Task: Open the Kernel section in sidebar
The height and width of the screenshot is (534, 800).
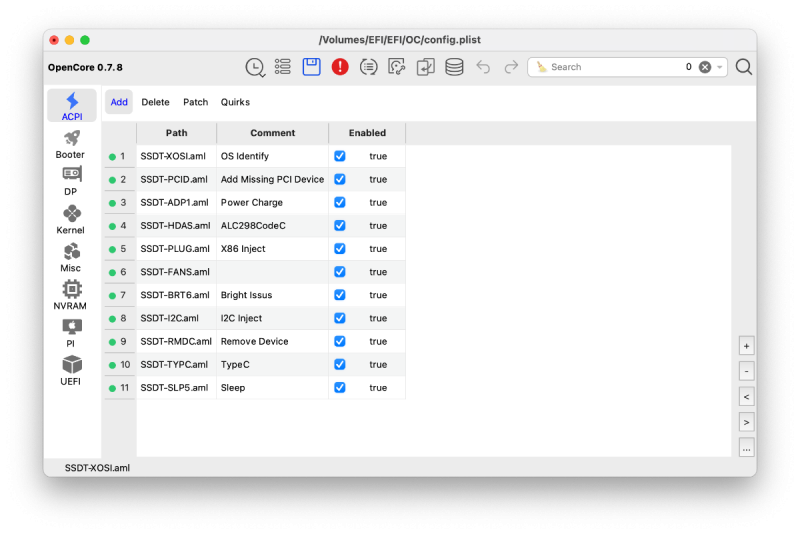Action: 71,219
